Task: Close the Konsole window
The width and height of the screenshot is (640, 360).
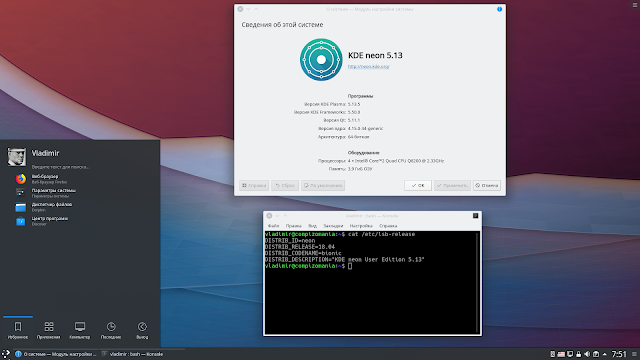Action: [269, 216]
